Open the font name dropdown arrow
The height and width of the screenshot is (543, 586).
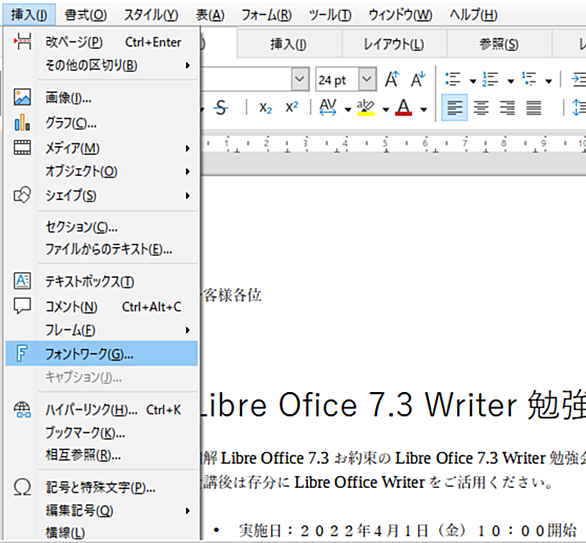[300, 79]
